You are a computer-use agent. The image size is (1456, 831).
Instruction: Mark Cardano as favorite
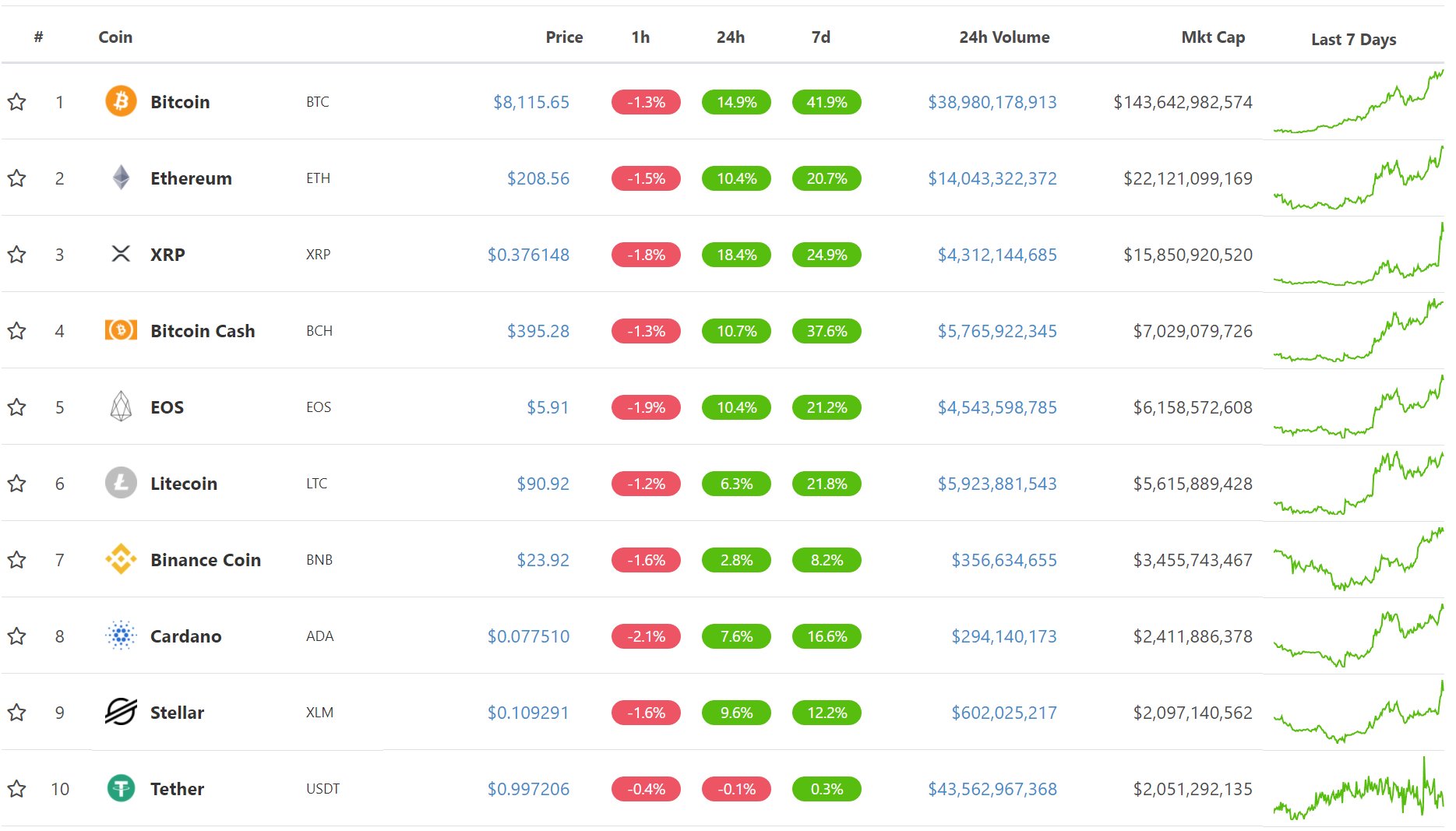17,636
